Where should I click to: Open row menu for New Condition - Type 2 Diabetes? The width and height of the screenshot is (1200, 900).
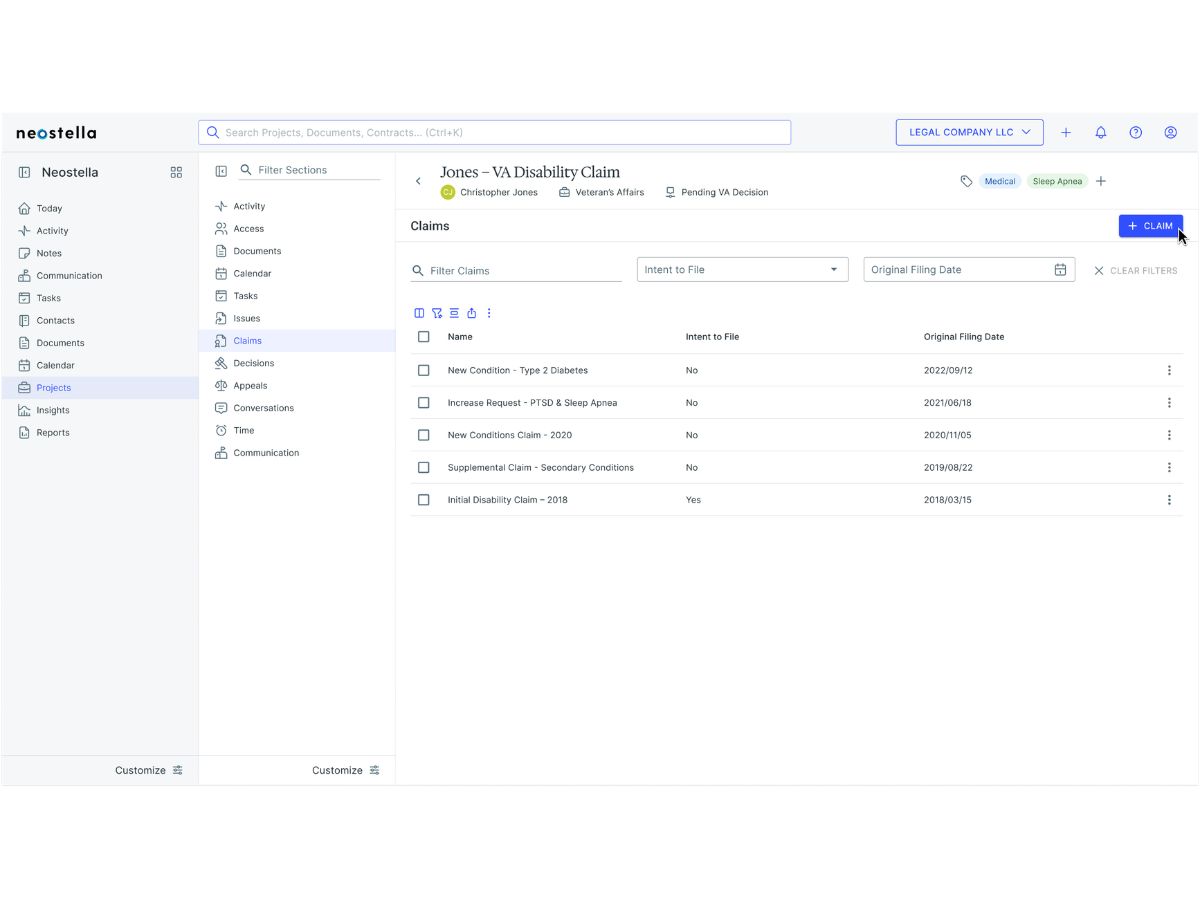coord(1169,370)
